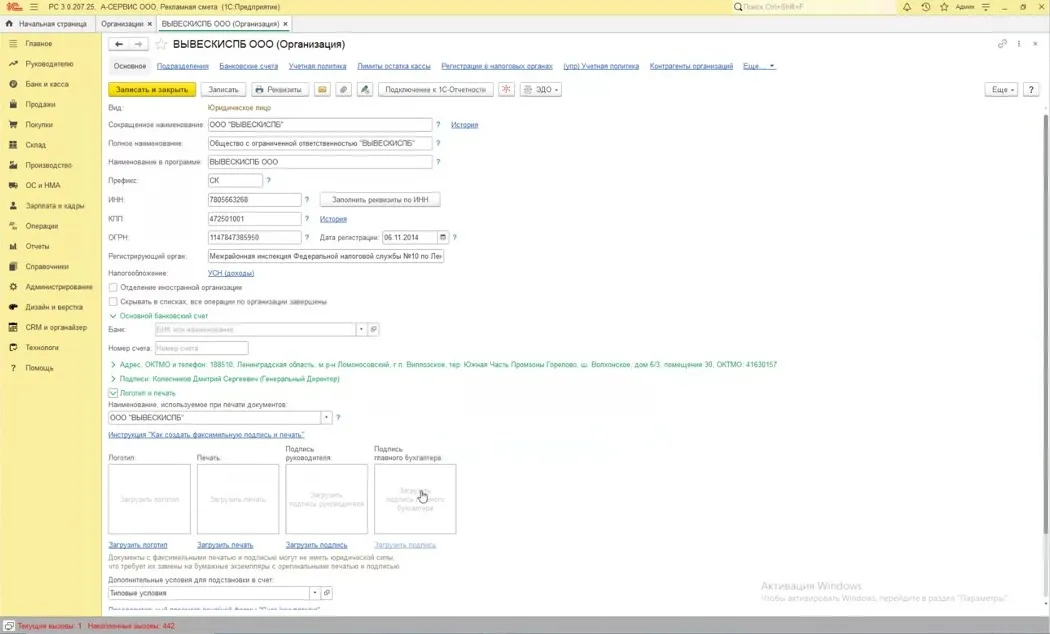Check Скрывать в списках checkbox
1050x634 pixels.
pyautogui.click(x=113, y=302)
